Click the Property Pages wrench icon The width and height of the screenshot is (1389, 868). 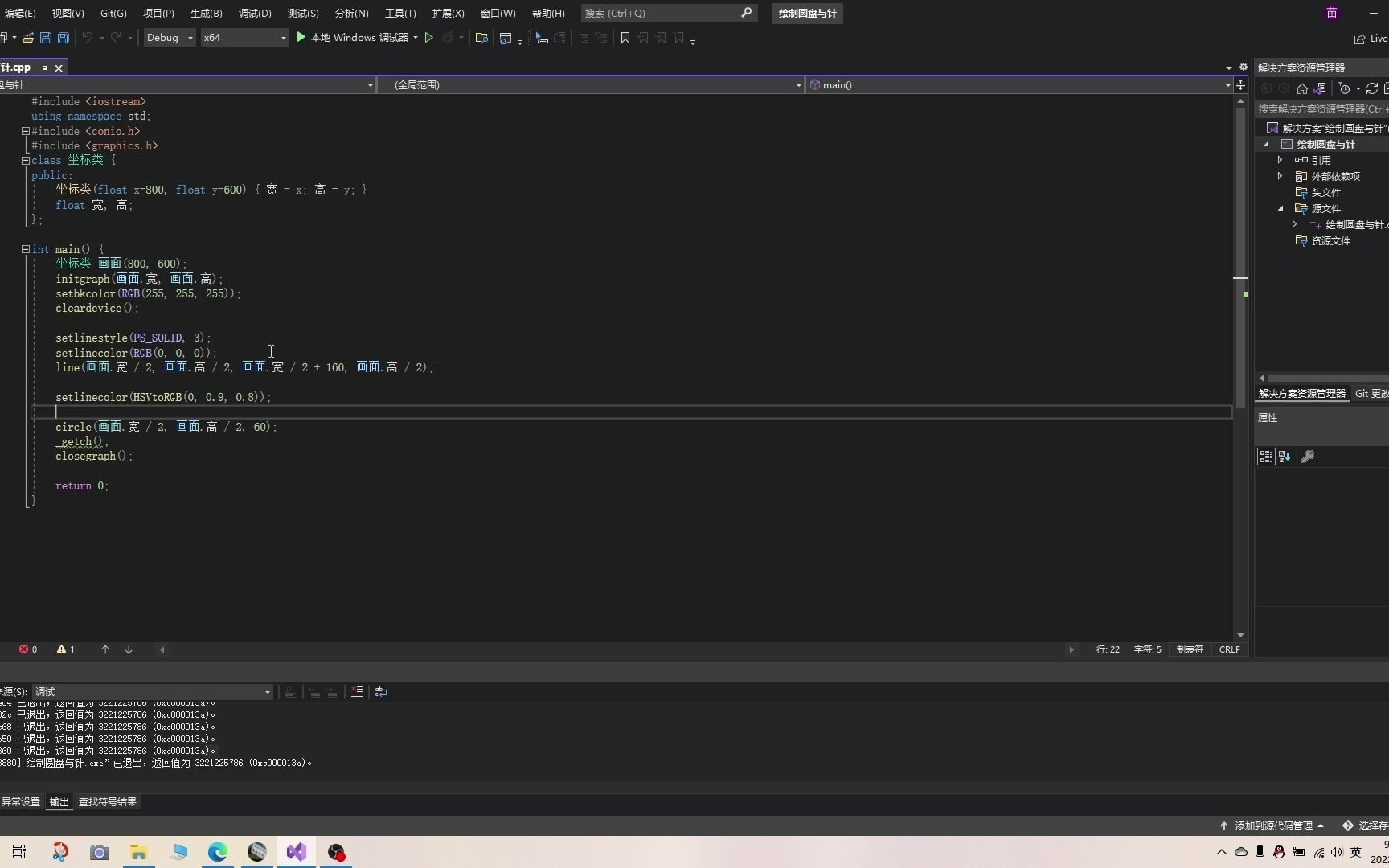coord(1308,457)
